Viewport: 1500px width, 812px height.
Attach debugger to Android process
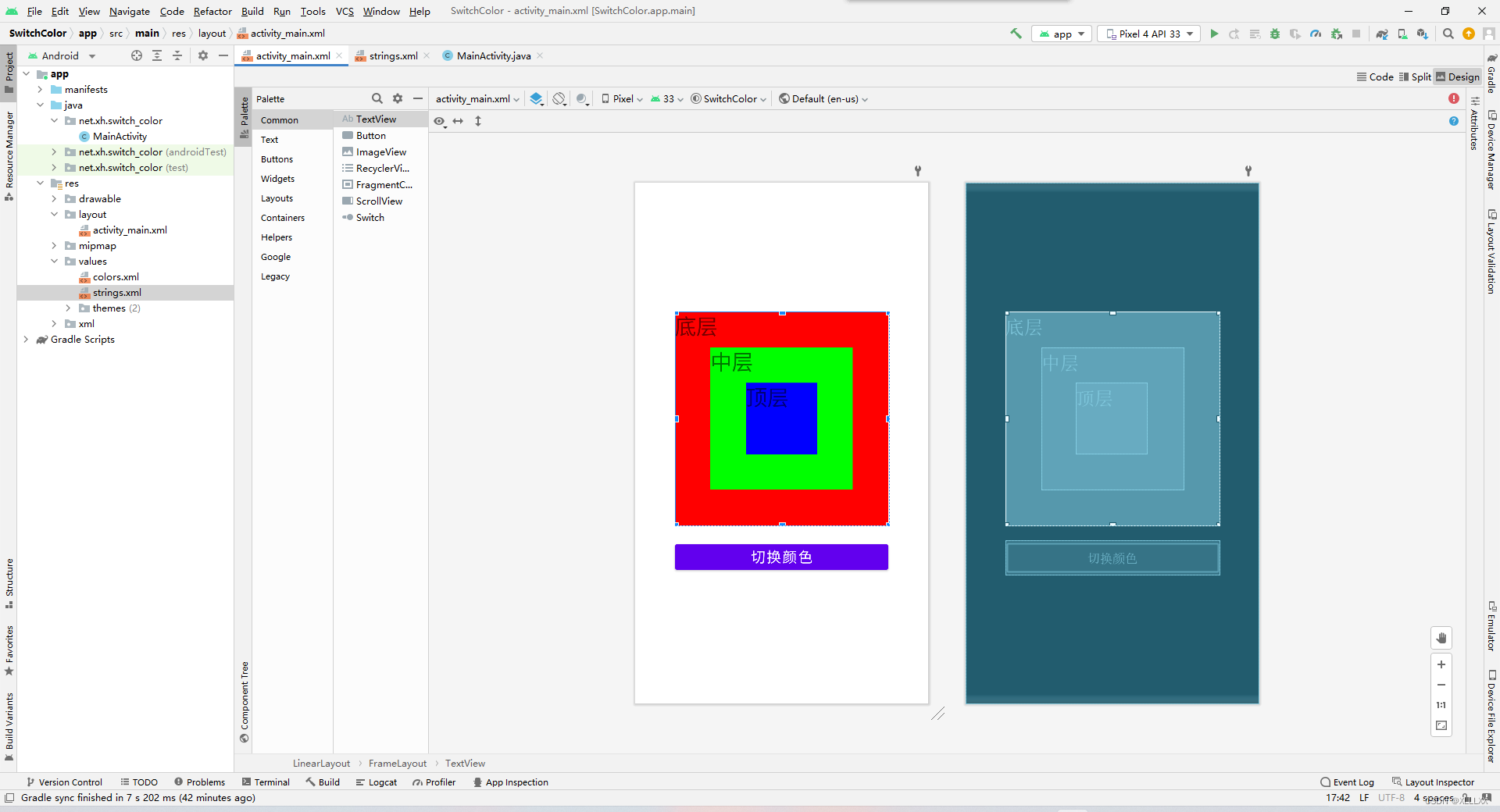[x=1337, y=34]
